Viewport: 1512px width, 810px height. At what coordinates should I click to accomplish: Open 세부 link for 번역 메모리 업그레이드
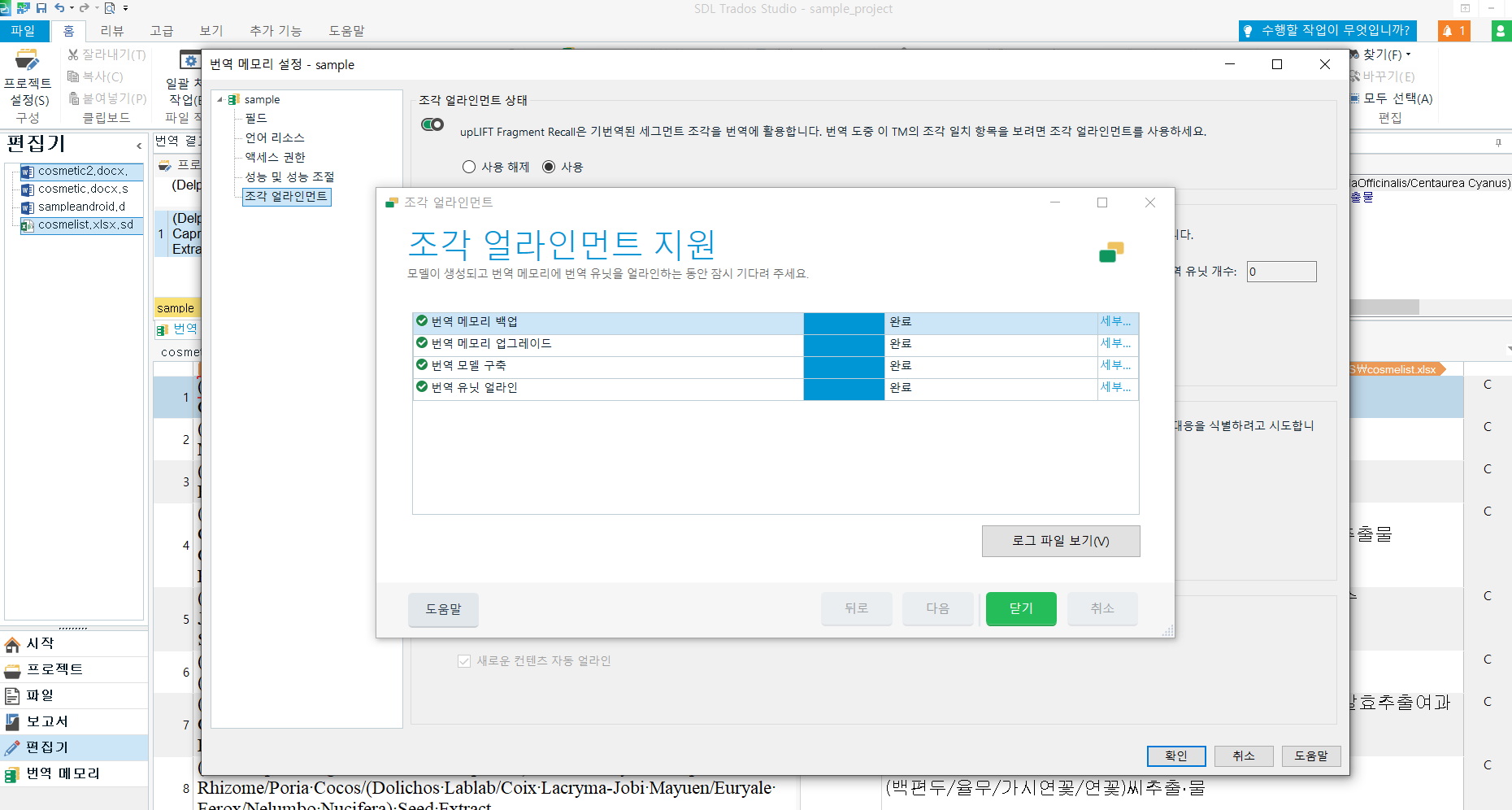(x=1115, y=343)
